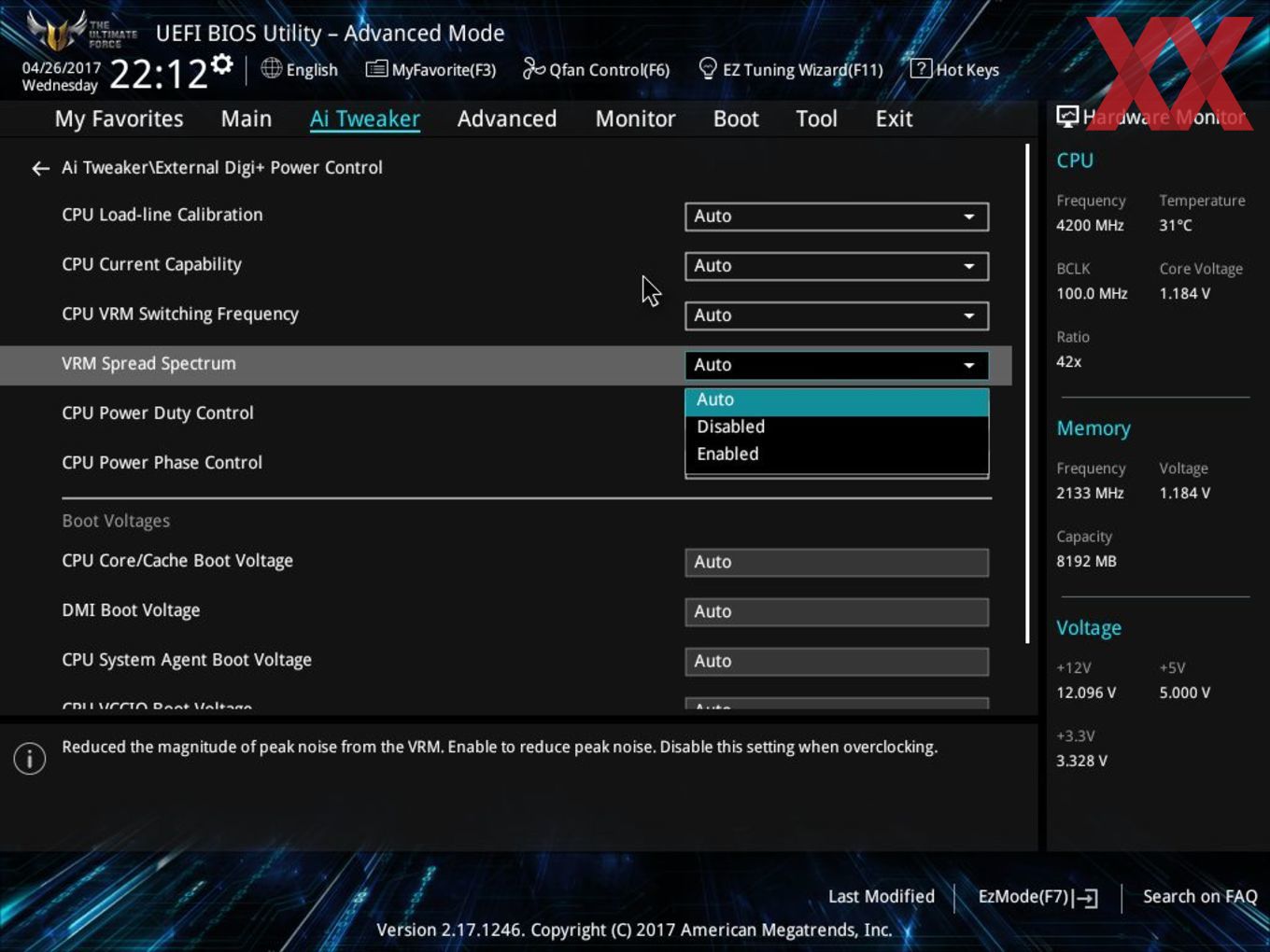Image resolution: width=1270 pixels, height=952 pixels.
Task: Go to the Monitor tab
Action: [635, 119]
